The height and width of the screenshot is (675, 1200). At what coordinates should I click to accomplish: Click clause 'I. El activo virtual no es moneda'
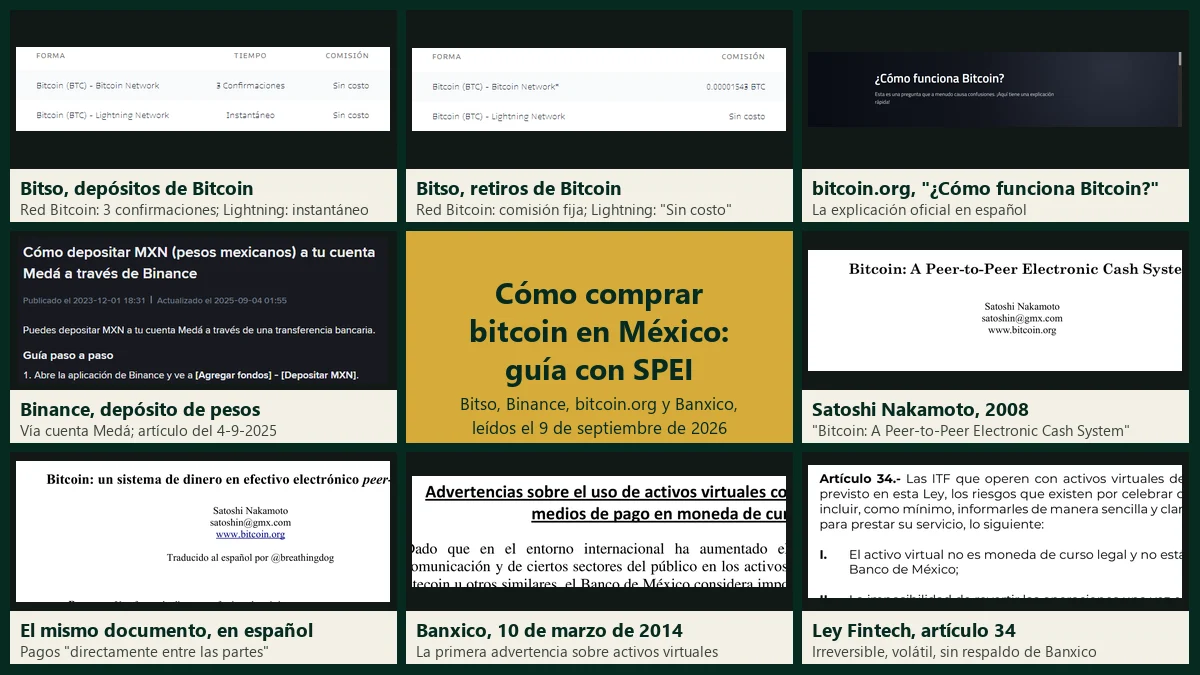pyautogui.click(x=1000, y=561)
